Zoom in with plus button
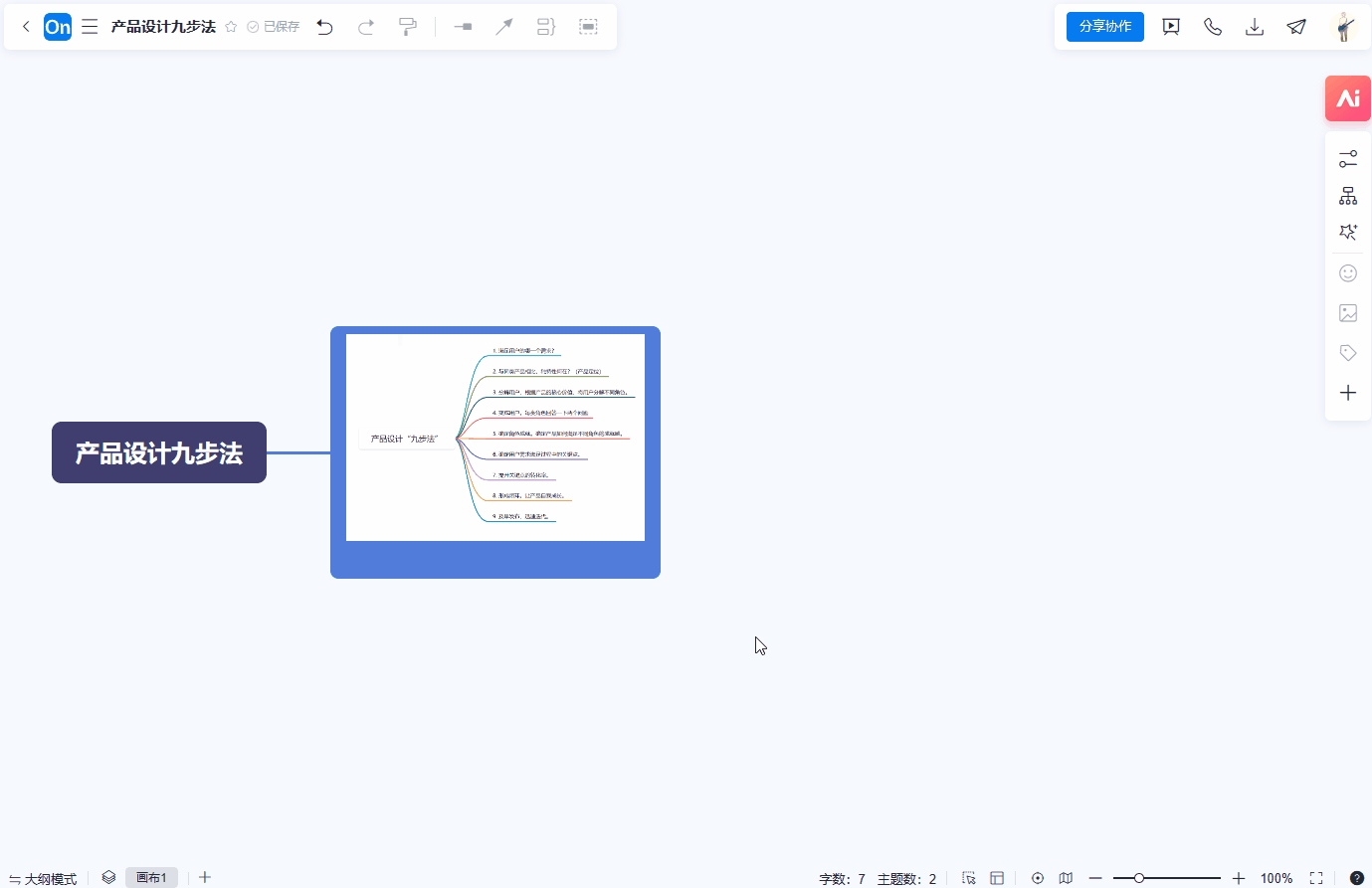1372x888 pixels. click(1239, 878)
